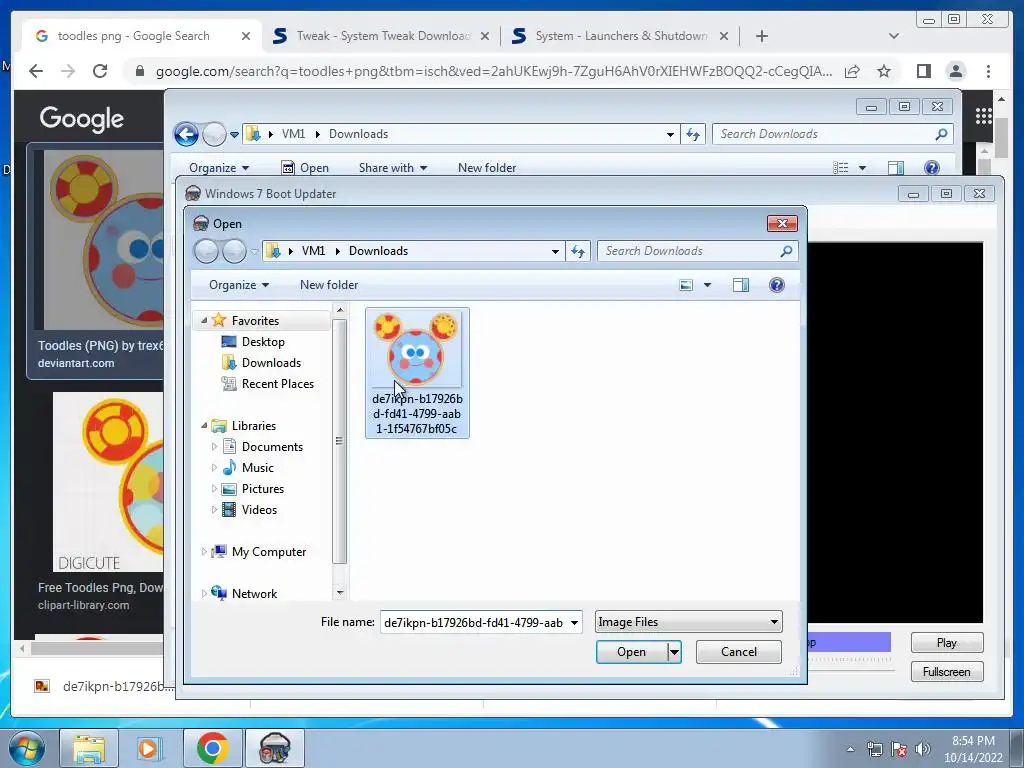Expand the Documents library
The width and height of the screenshot is (1024, 768).
214,447
